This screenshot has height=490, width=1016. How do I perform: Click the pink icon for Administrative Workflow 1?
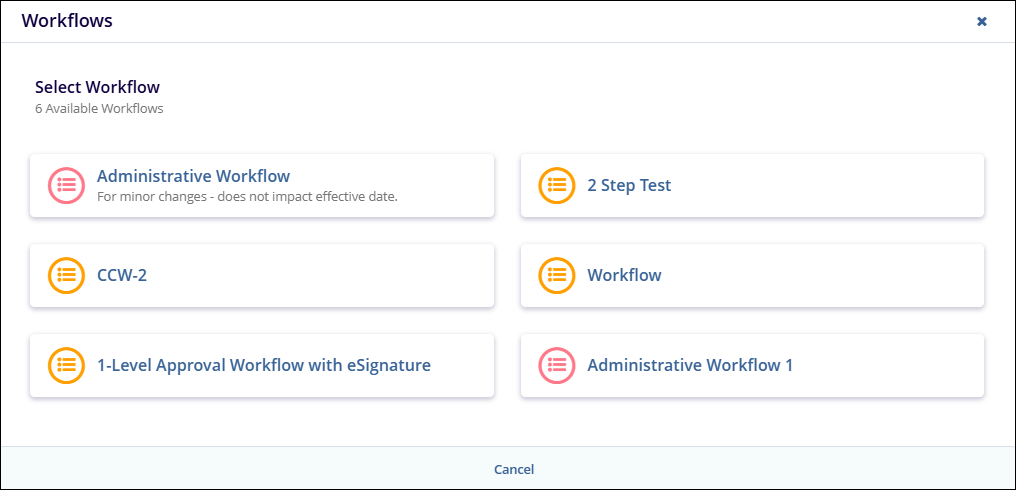click(x=557, y=365)
